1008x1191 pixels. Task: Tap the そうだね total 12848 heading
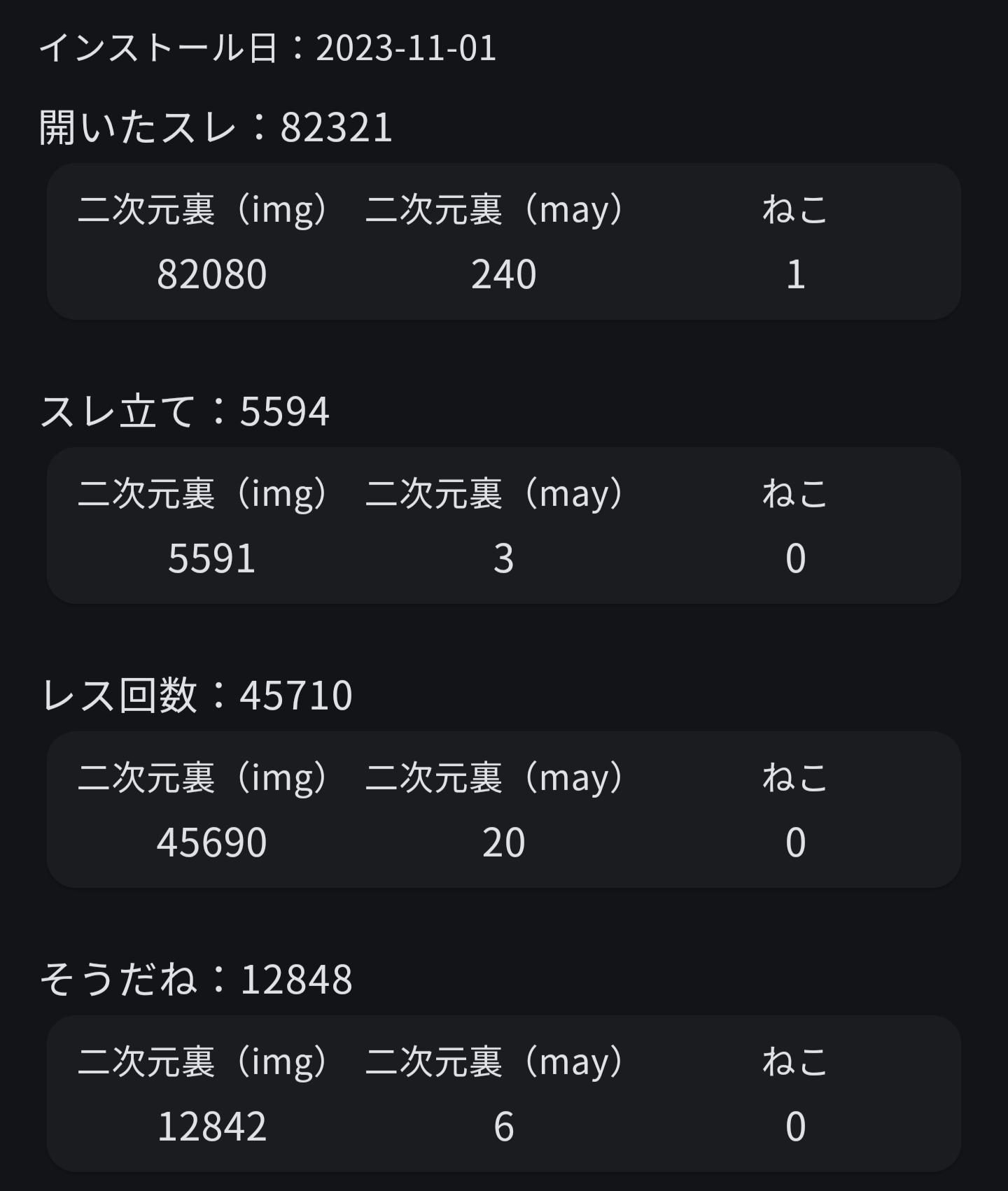[x=196, y=979]
